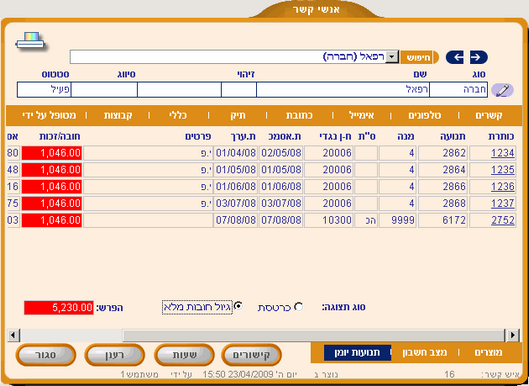529x386 pixels.
Task: Open document link 2752
Action: click(x=503, y=220)
